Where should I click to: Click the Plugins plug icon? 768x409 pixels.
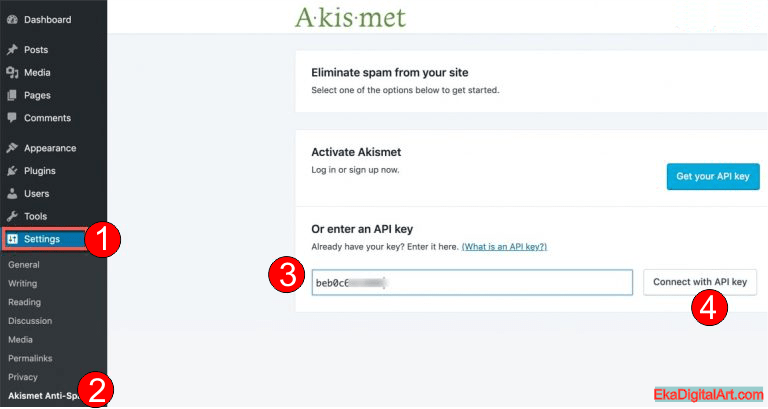pyautogui.click(x=12, y=171)
